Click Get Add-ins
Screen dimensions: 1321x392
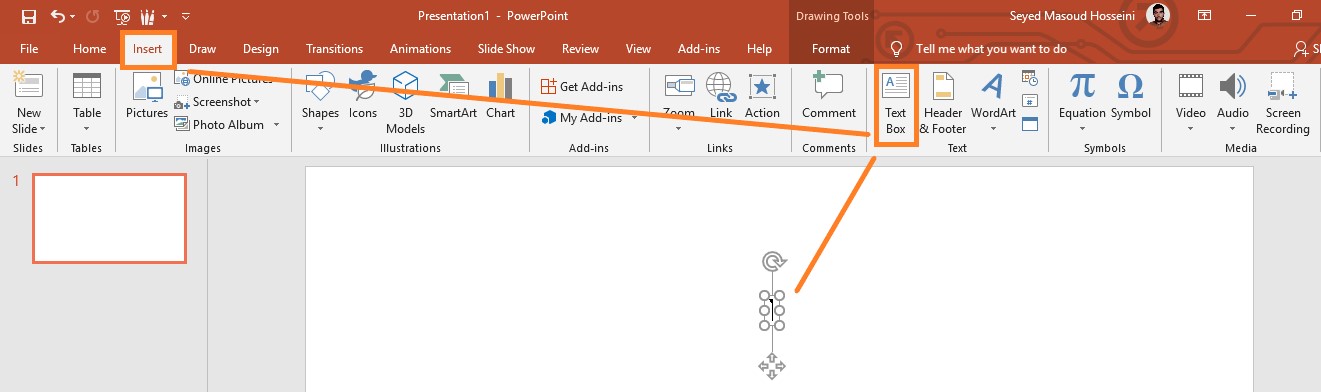point(582,87)
